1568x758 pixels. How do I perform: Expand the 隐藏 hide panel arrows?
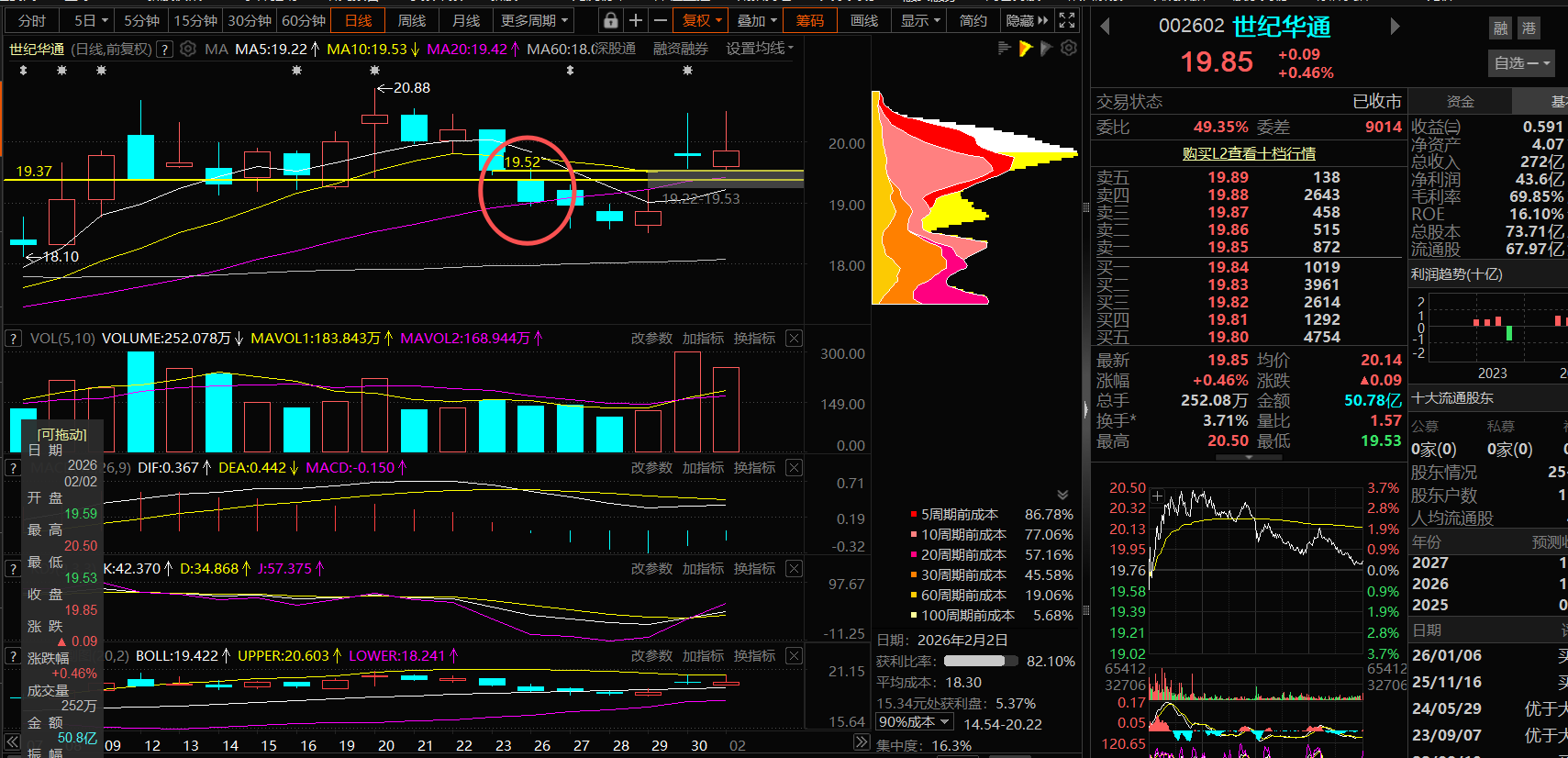[1027, 20]
